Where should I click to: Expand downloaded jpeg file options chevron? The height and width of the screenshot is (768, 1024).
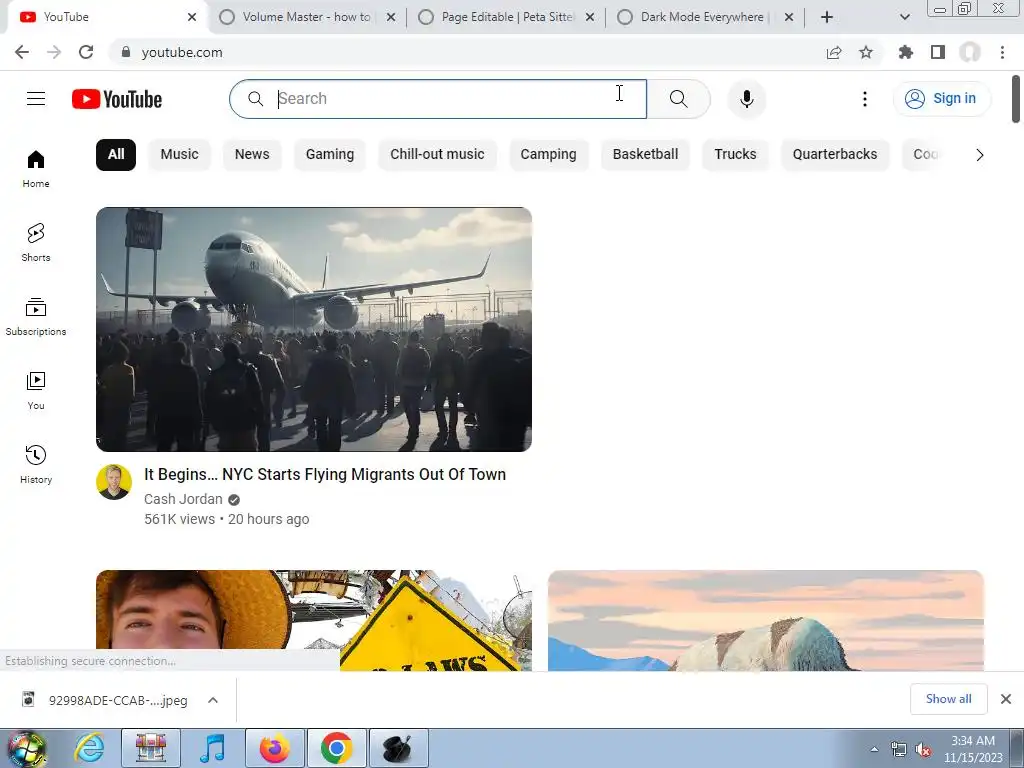(213, 700)
